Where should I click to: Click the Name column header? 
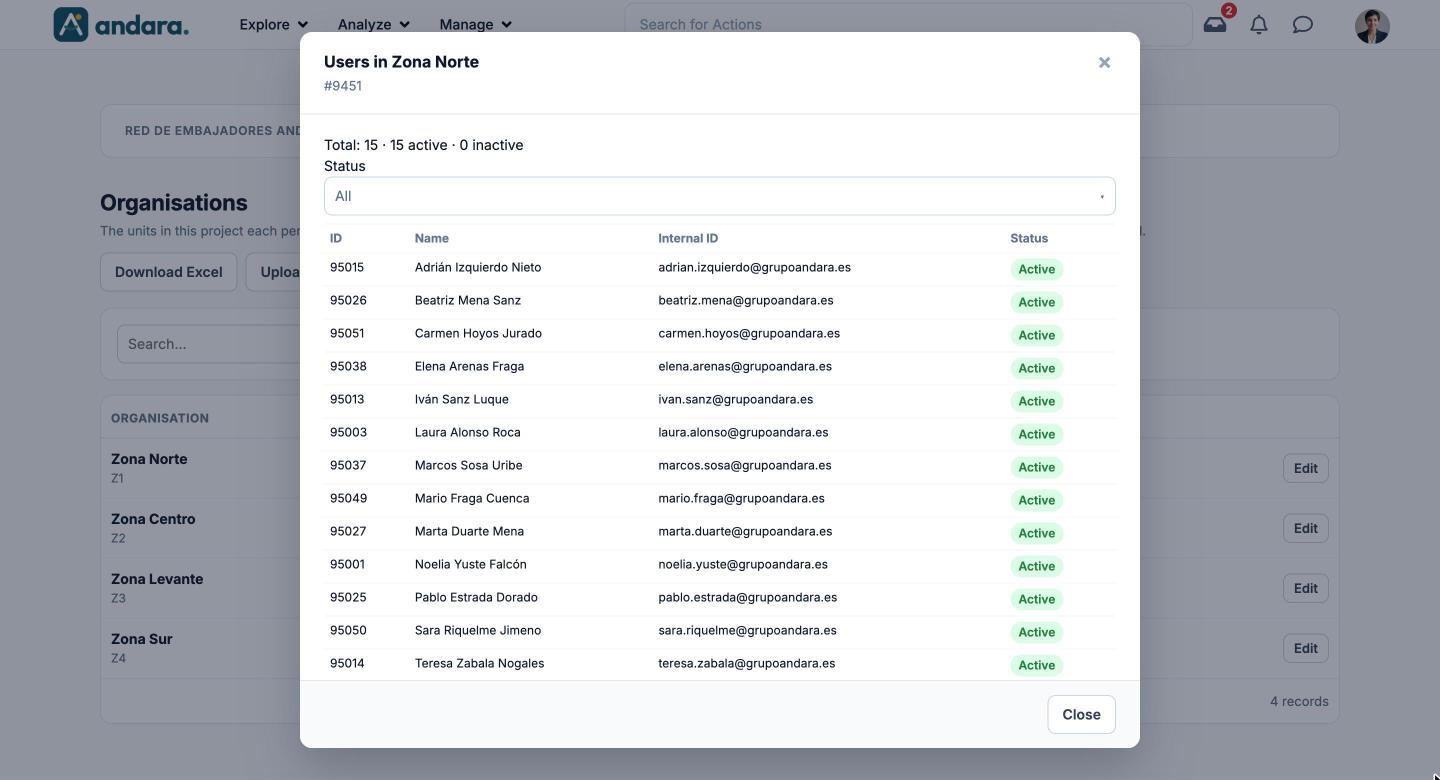coord(431,238)
